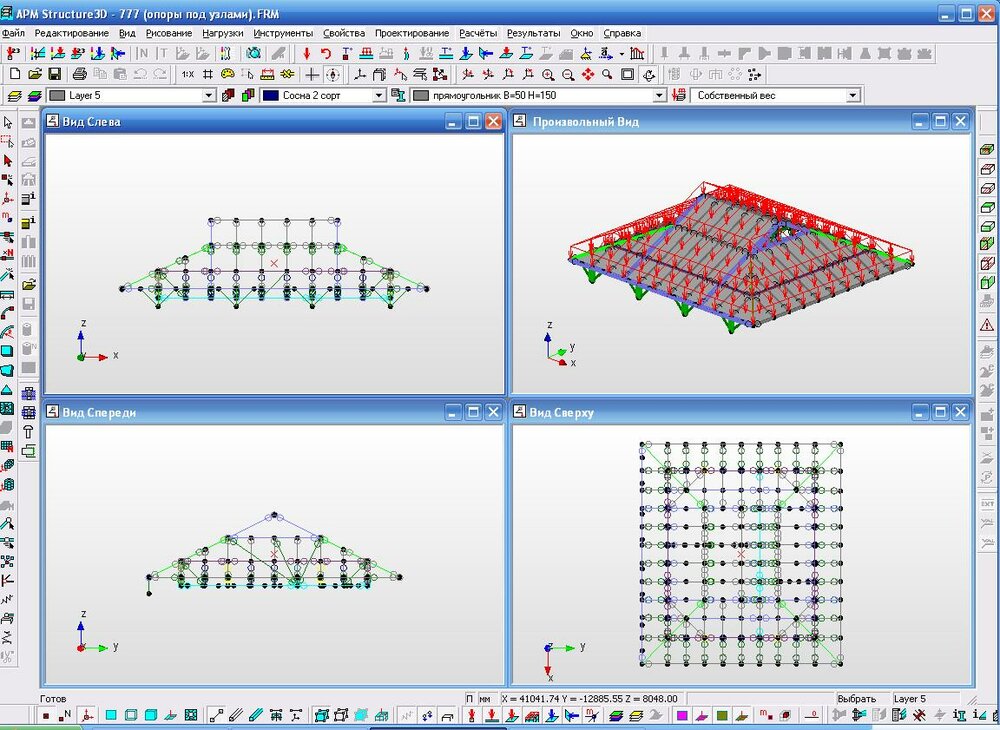Click the red curved rotate arrow icon
The image size is (1000, 730).
pyautogui.click(x=325, y=53)
